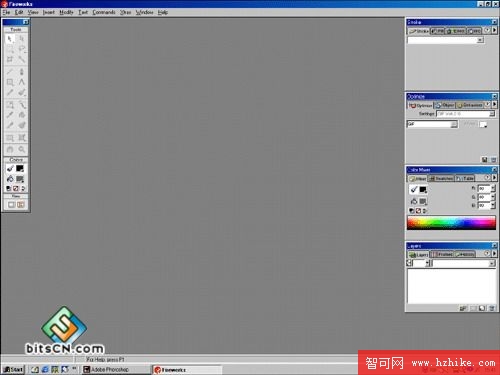Viewport: 500px width, 375px height.
Task: Open the GIF export format dropdown
Action: 454,124
